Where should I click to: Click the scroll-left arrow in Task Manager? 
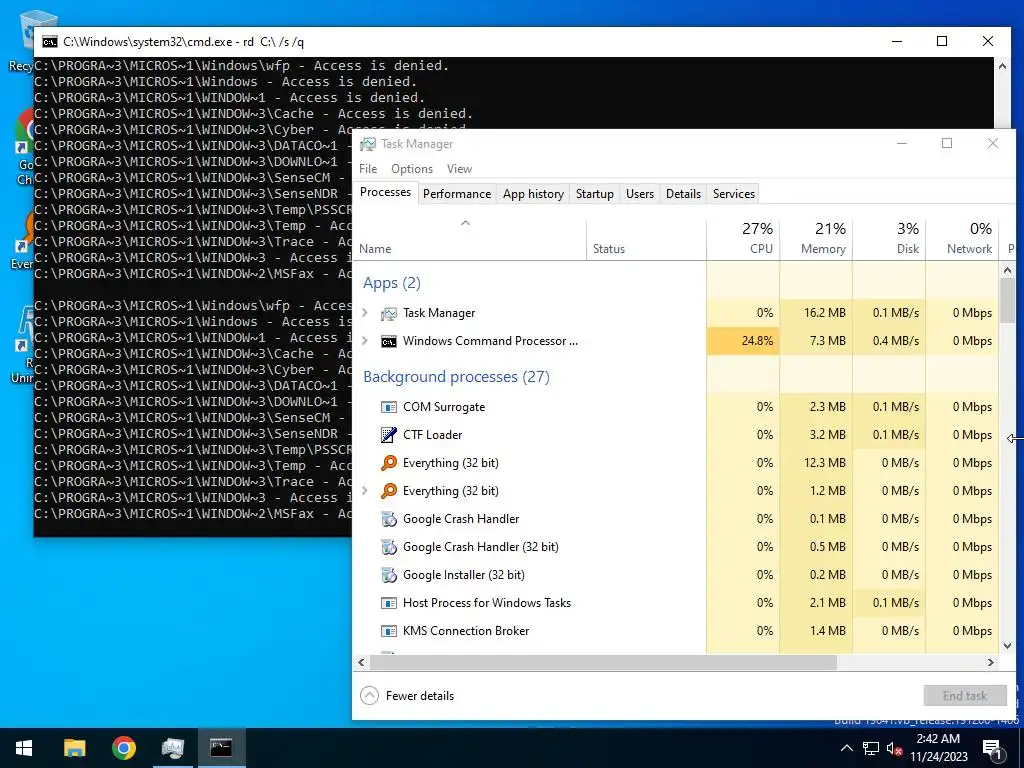(x=361, y=663)
